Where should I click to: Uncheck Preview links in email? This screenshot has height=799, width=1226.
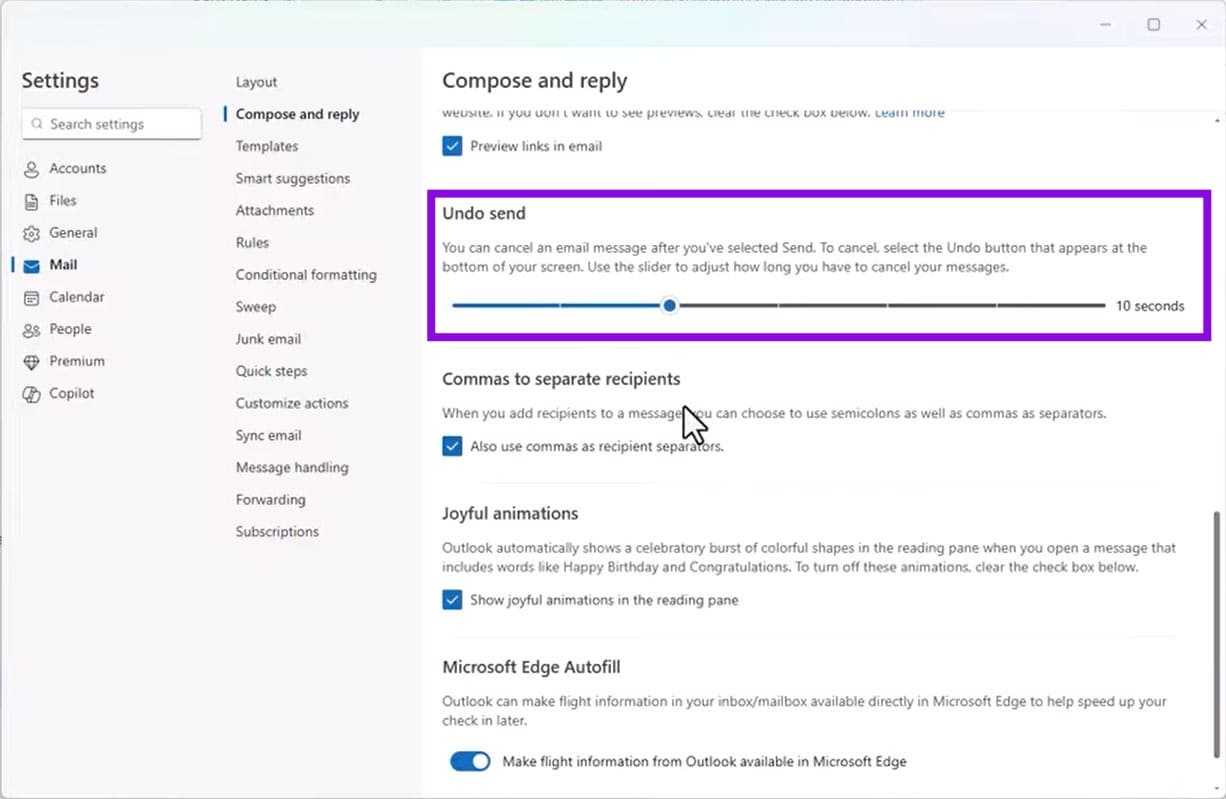coord(452,146)
